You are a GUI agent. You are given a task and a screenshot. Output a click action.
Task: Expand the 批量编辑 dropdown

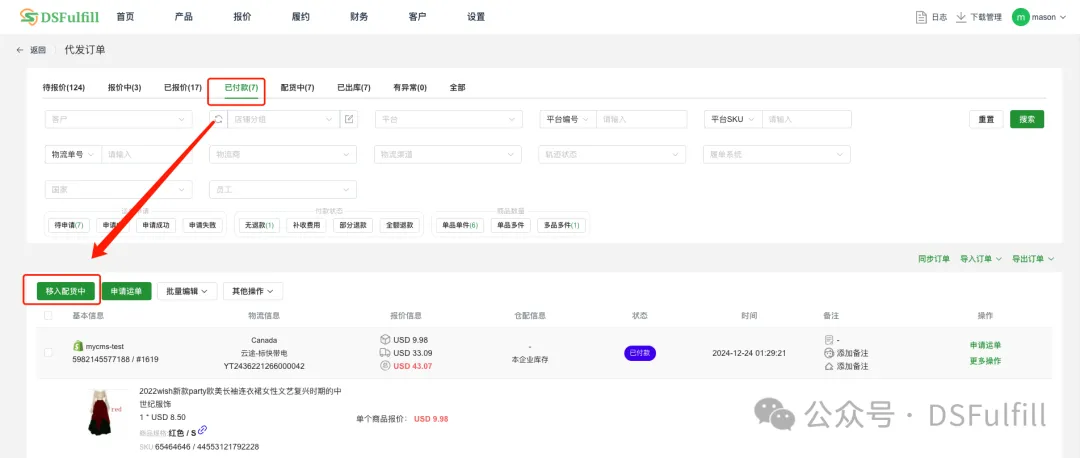click(x=189, y=291)
